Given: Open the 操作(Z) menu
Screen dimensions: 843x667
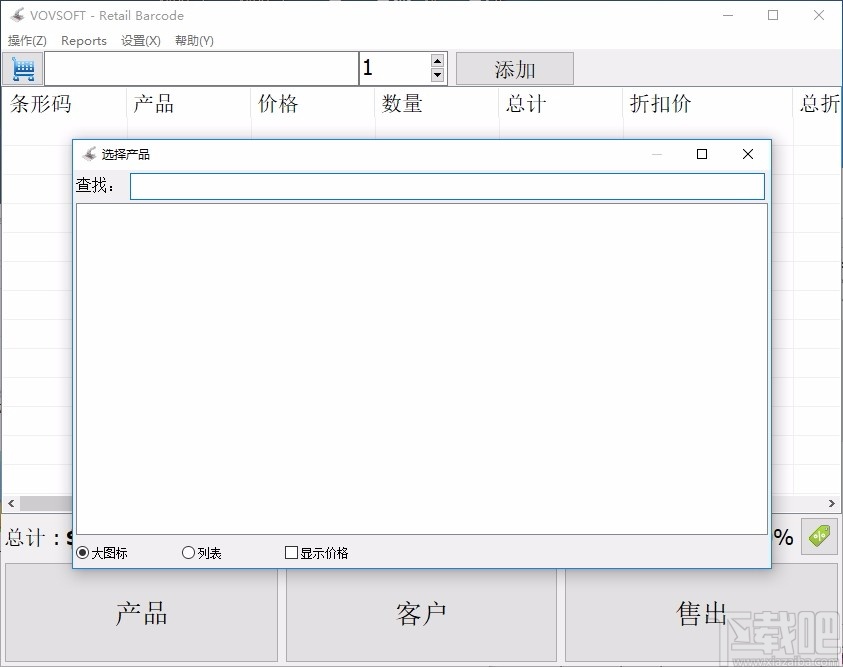Looking at the screenshot, I should [x=26, y=41].
